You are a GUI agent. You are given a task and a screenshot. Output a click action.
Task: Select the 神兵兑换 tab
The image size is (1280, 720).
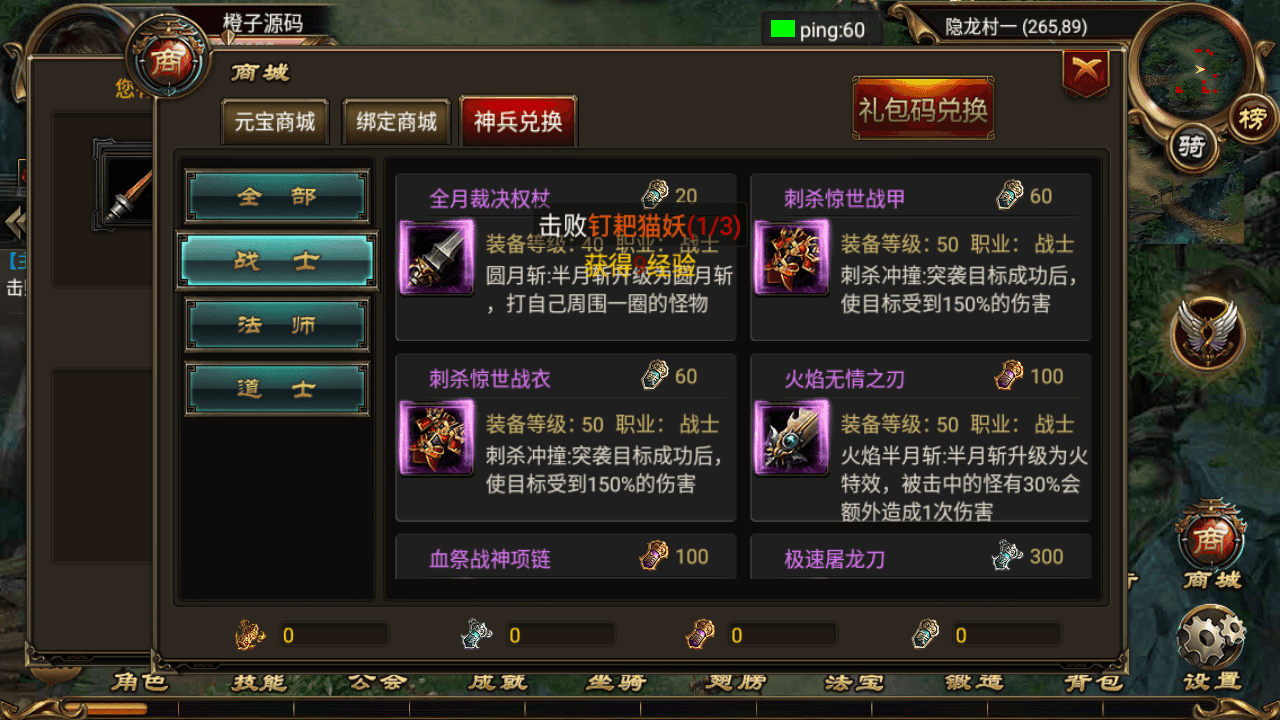click(x=518, y=122)
